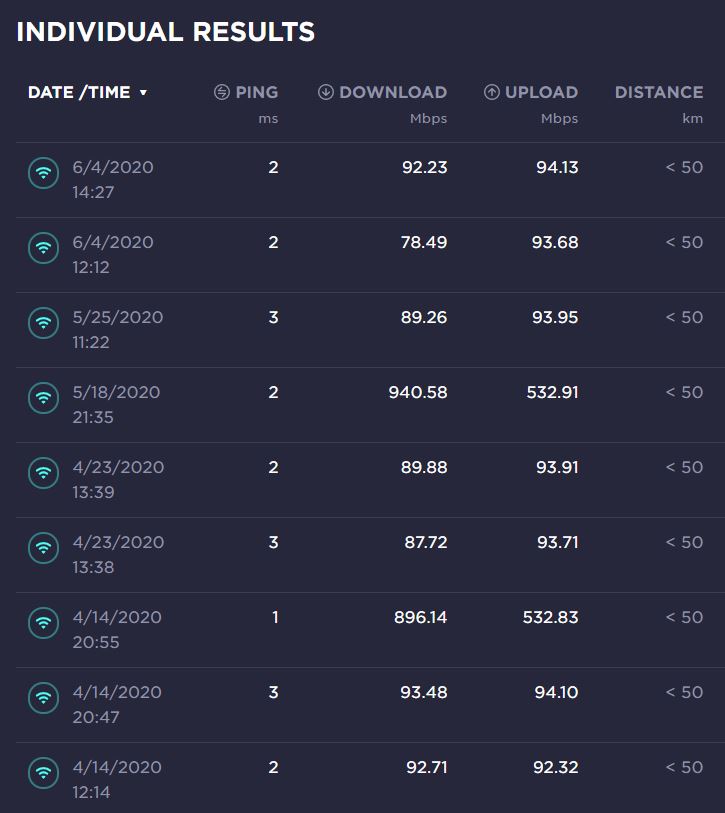The width and height of the screenshot is (725, 813).
Task: Click the wifi icon for 4/23/2020 13:39
Action: click(x=44, y=473)
